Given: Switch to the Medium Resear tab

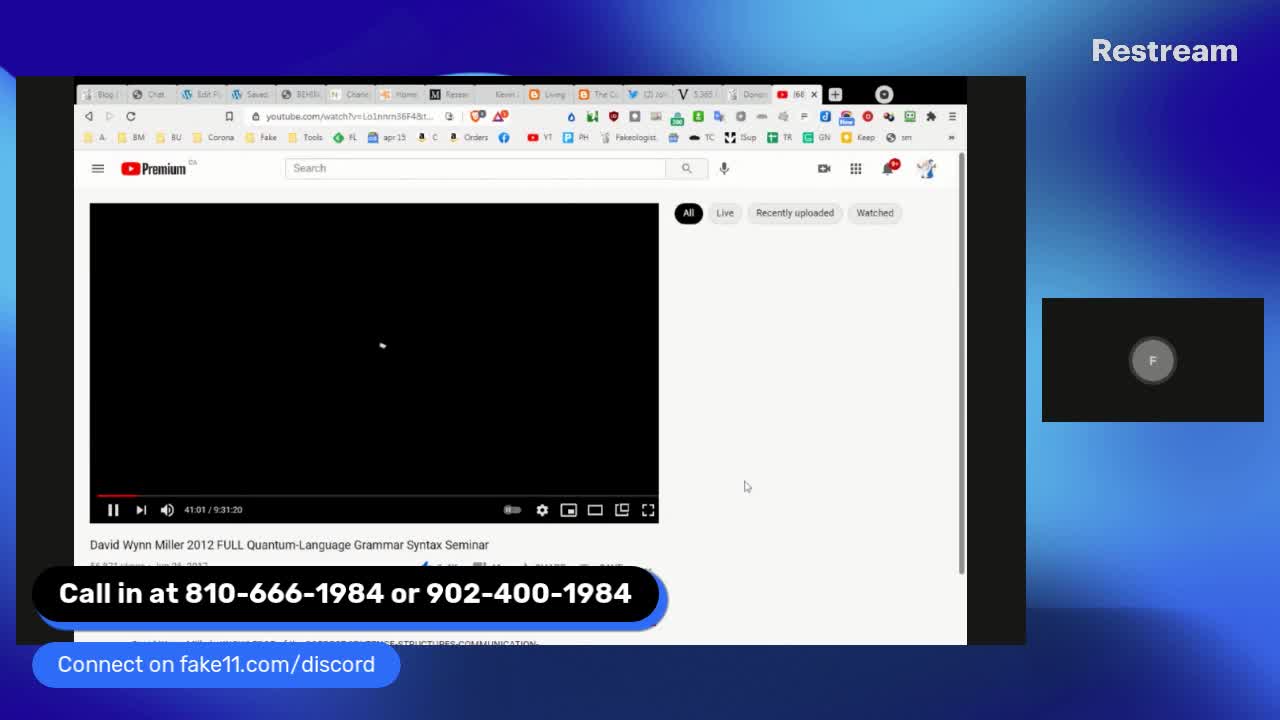Looking at the screenshot, I should coord(450,94).
